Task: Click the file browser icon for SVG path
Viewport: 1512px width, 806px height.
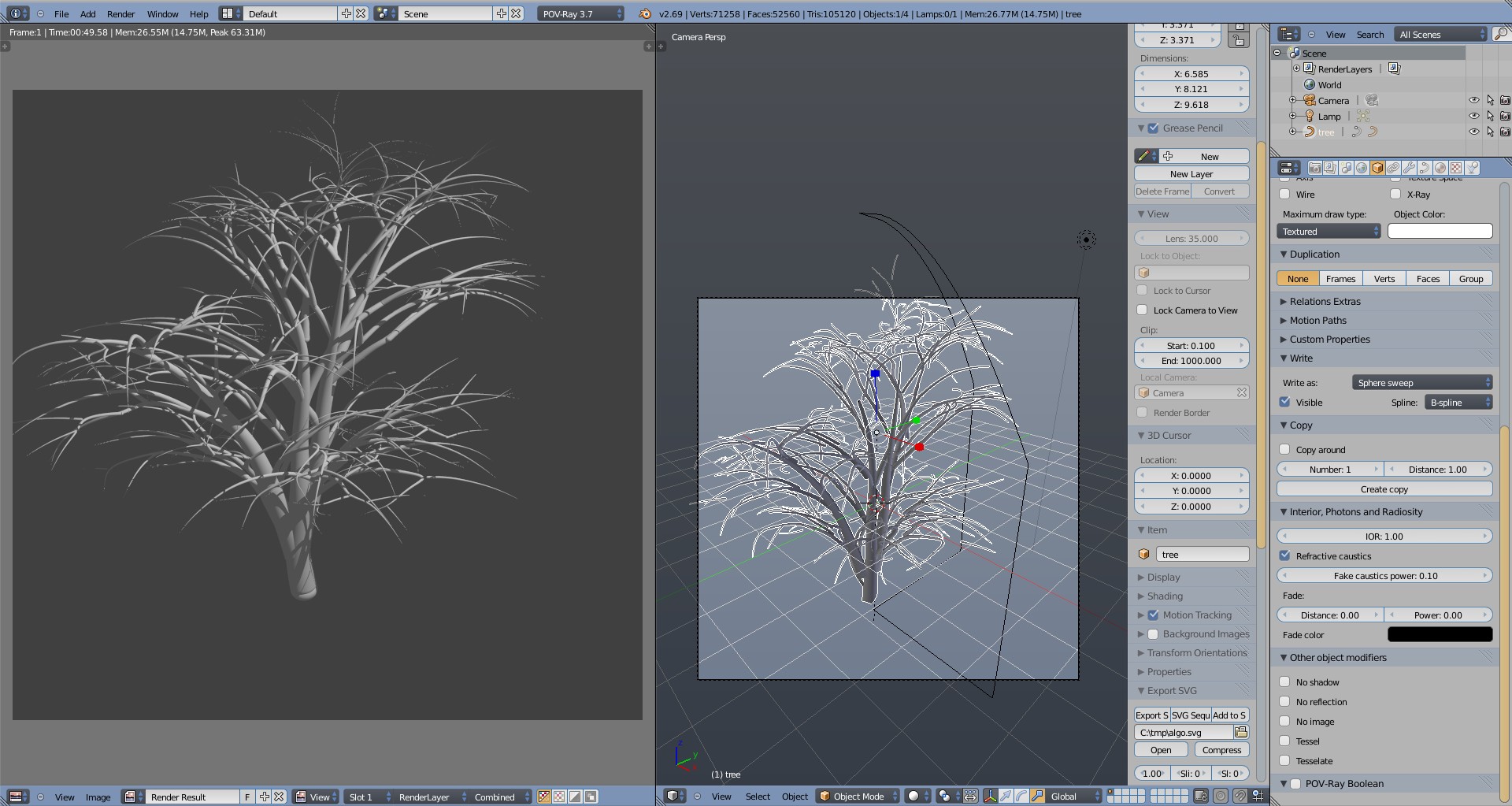Action: tap(1241, 732)
